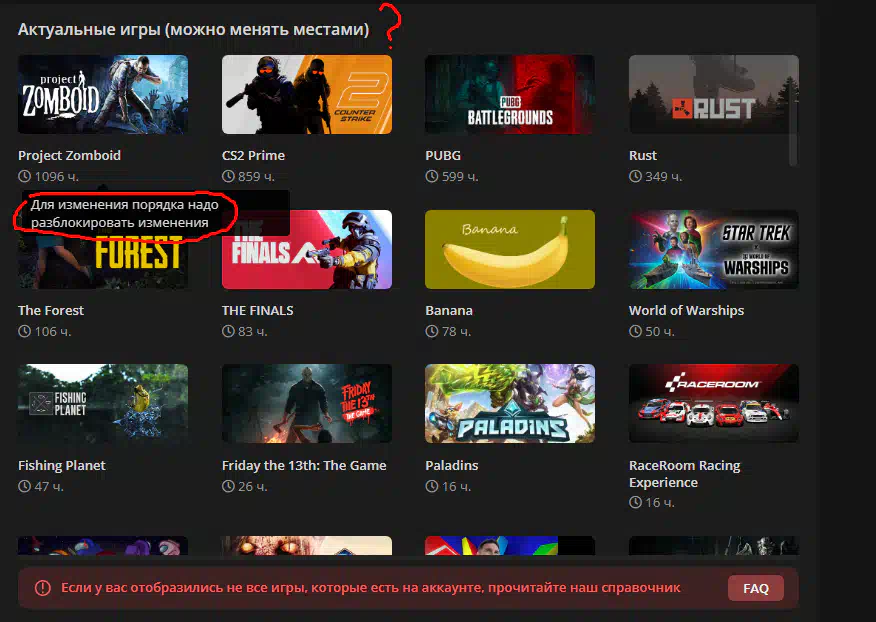876x622 pixels.
Task: Open the Paladins game cover
Action: point(510,403)
